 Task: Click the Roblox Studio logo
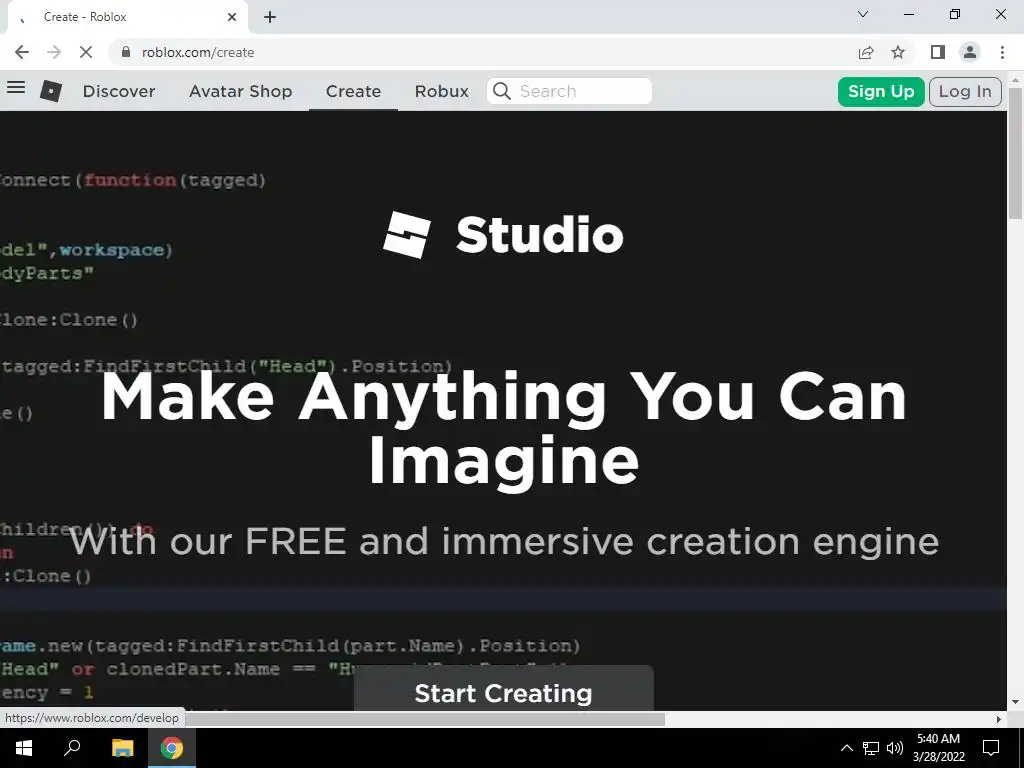pos(504,235)
